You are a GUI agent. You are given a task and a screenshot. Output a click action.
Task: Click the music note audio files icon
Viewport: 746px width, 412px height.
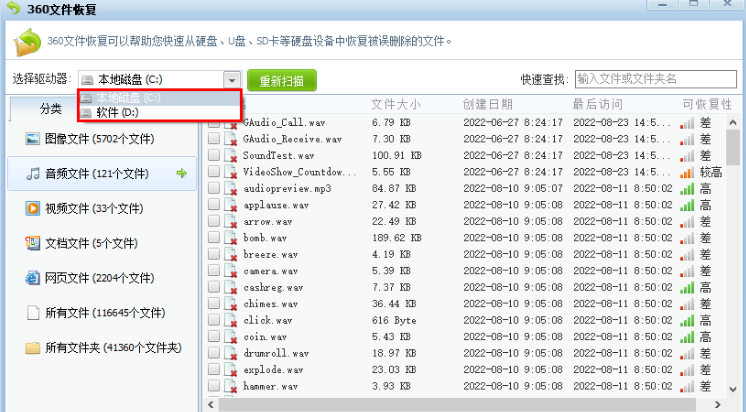pyautogui.click(x=33, y=174)
